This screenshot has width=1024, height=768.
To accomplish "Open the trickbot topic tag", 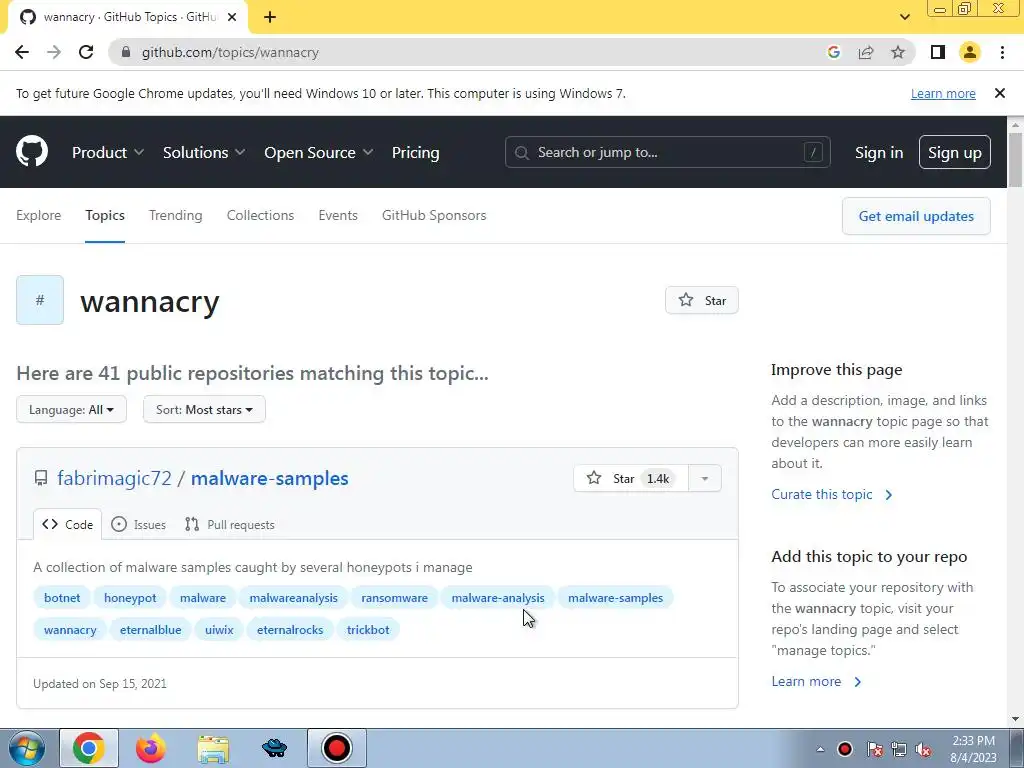I will (x=368, y=630).
